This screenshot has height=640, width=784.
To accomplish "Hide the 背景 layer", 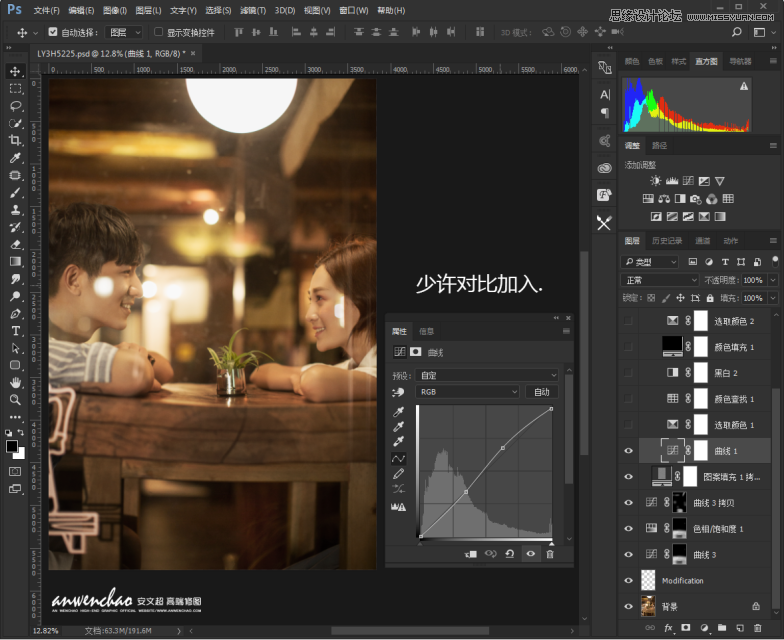I will (628, 606).
